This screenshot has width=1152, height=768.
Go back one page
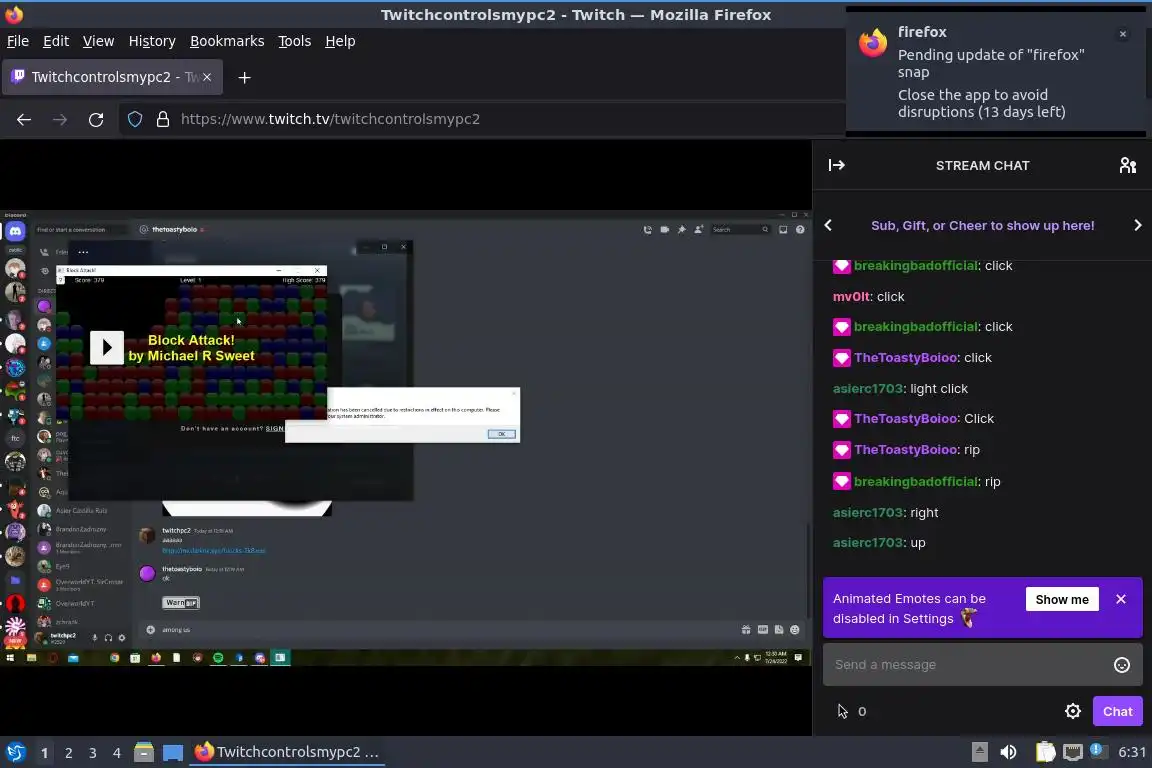pos(24,119)
